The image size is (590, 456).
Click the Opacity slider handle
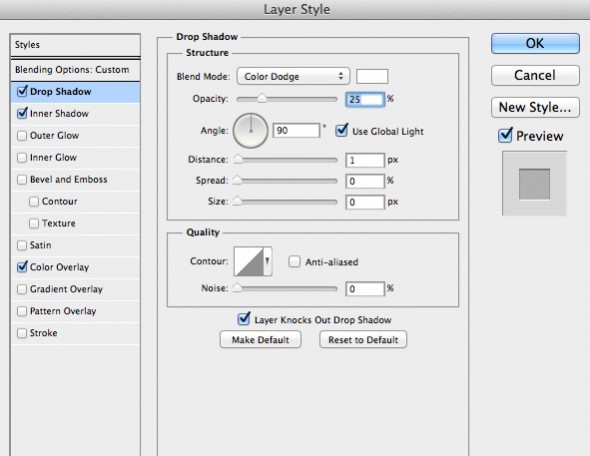(x=262, y=99)
